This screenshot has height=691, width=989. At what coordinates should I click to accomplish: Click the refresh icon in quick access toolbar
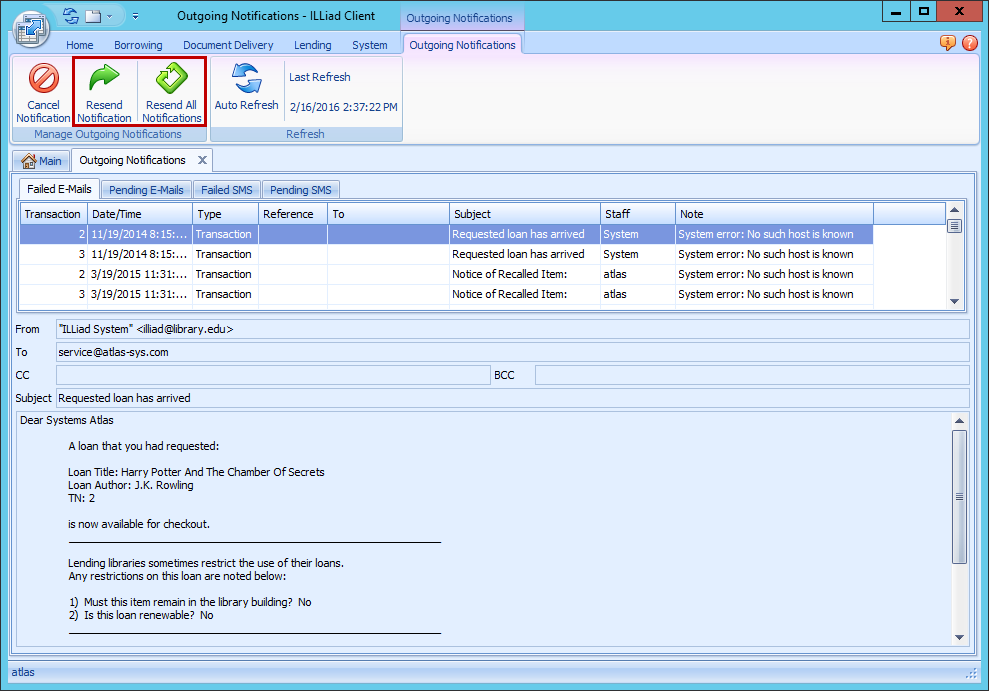[70, 16]
